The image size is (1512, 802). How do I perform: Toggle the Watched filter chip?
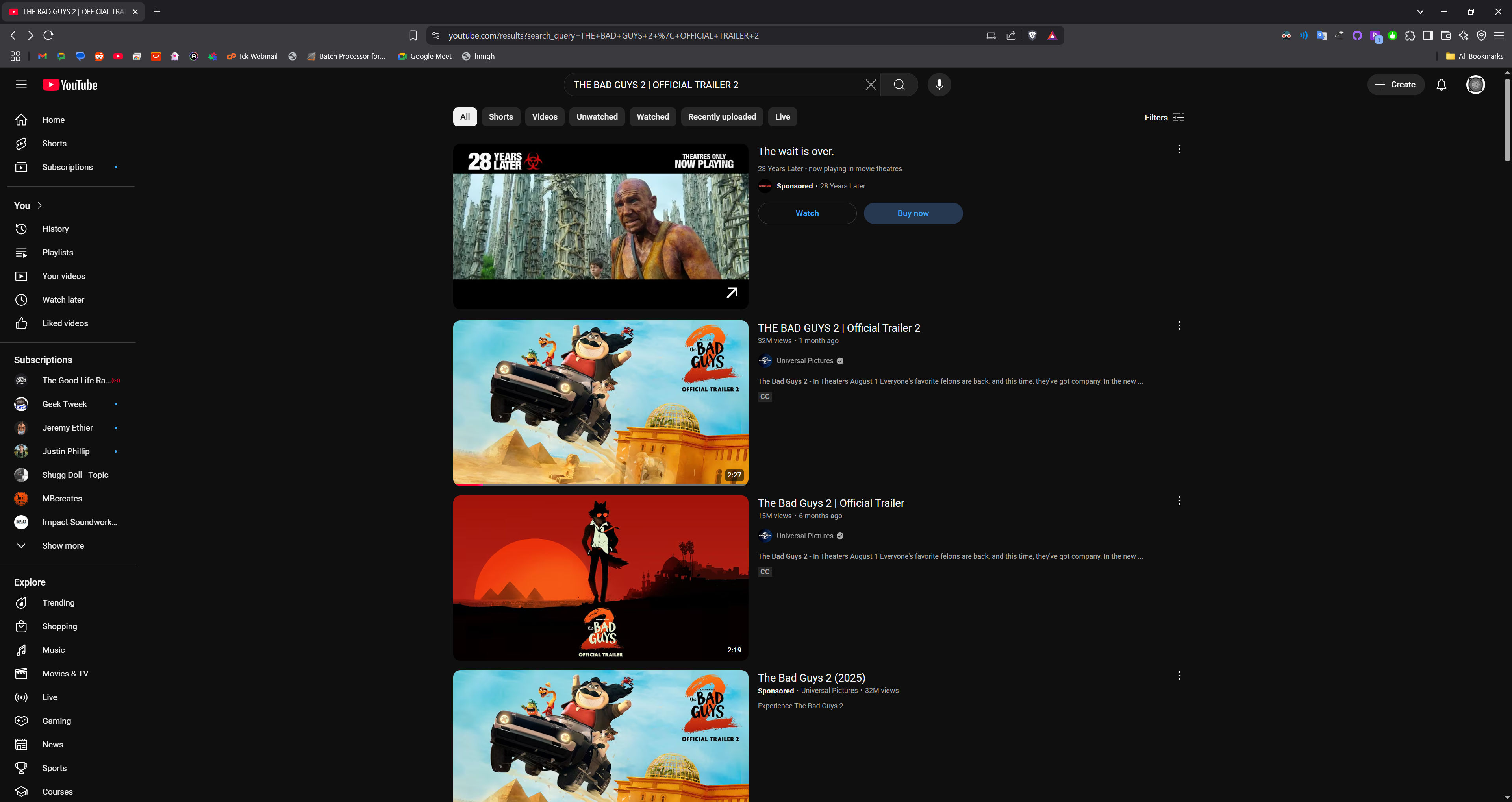coord(653,117)
